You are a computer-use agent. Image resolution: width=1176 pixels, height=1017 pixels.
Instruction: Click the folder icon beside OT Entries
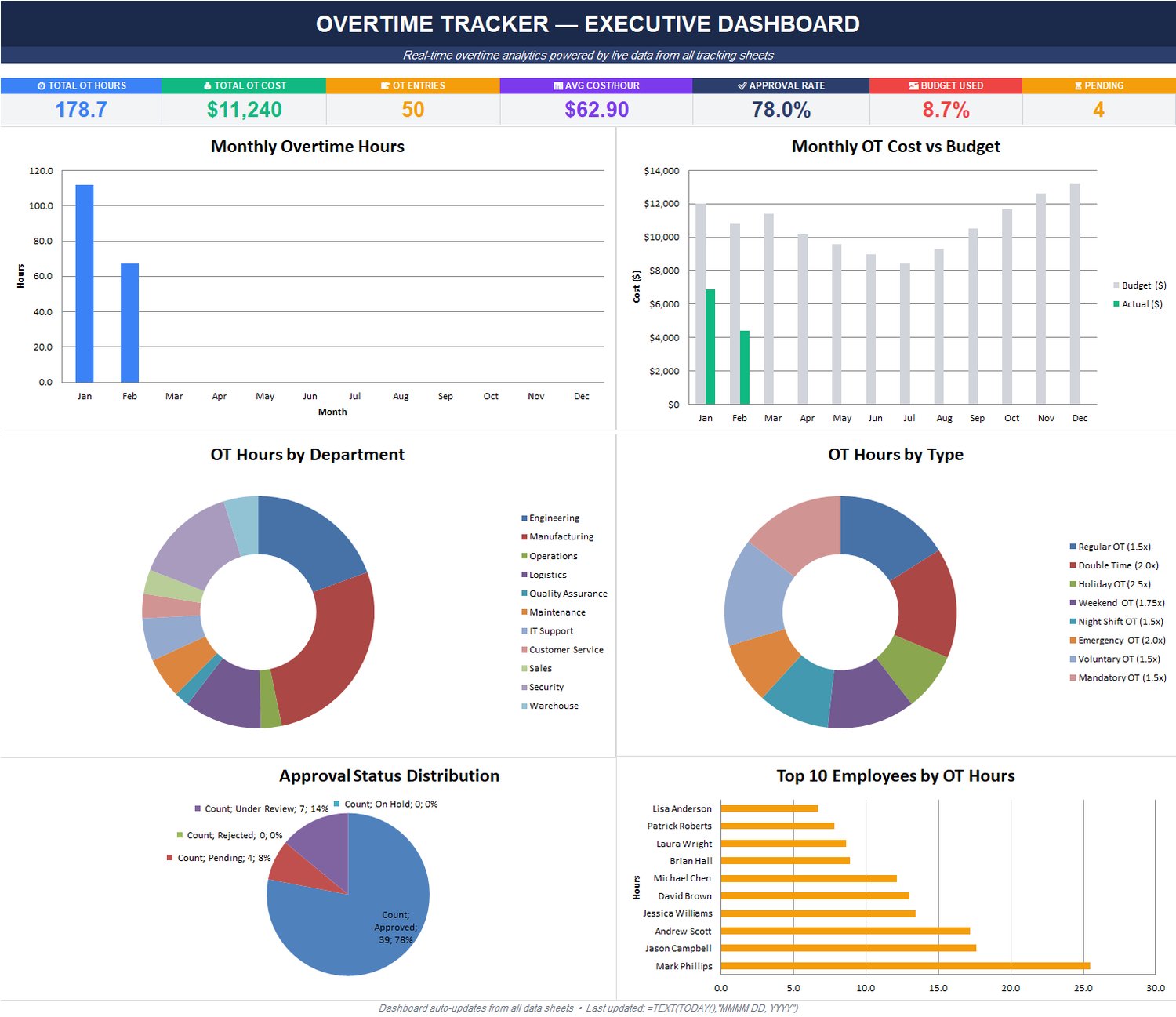[x=386, y=86]
